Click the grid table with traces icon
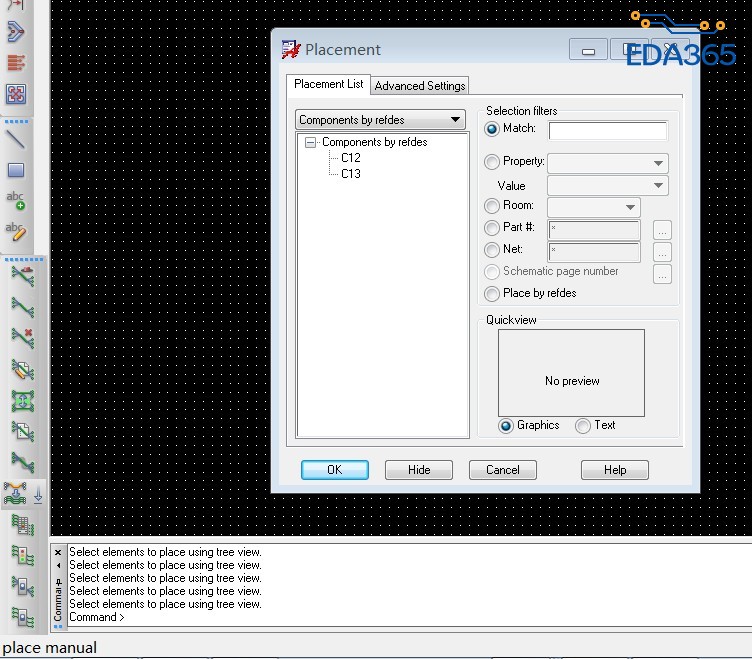Viewport: 752px width, 659px height. 23,525
